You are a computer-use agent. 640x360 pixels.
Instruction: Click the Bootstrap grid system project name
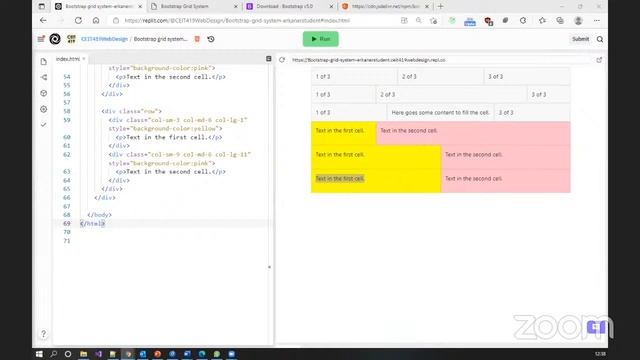160,39
